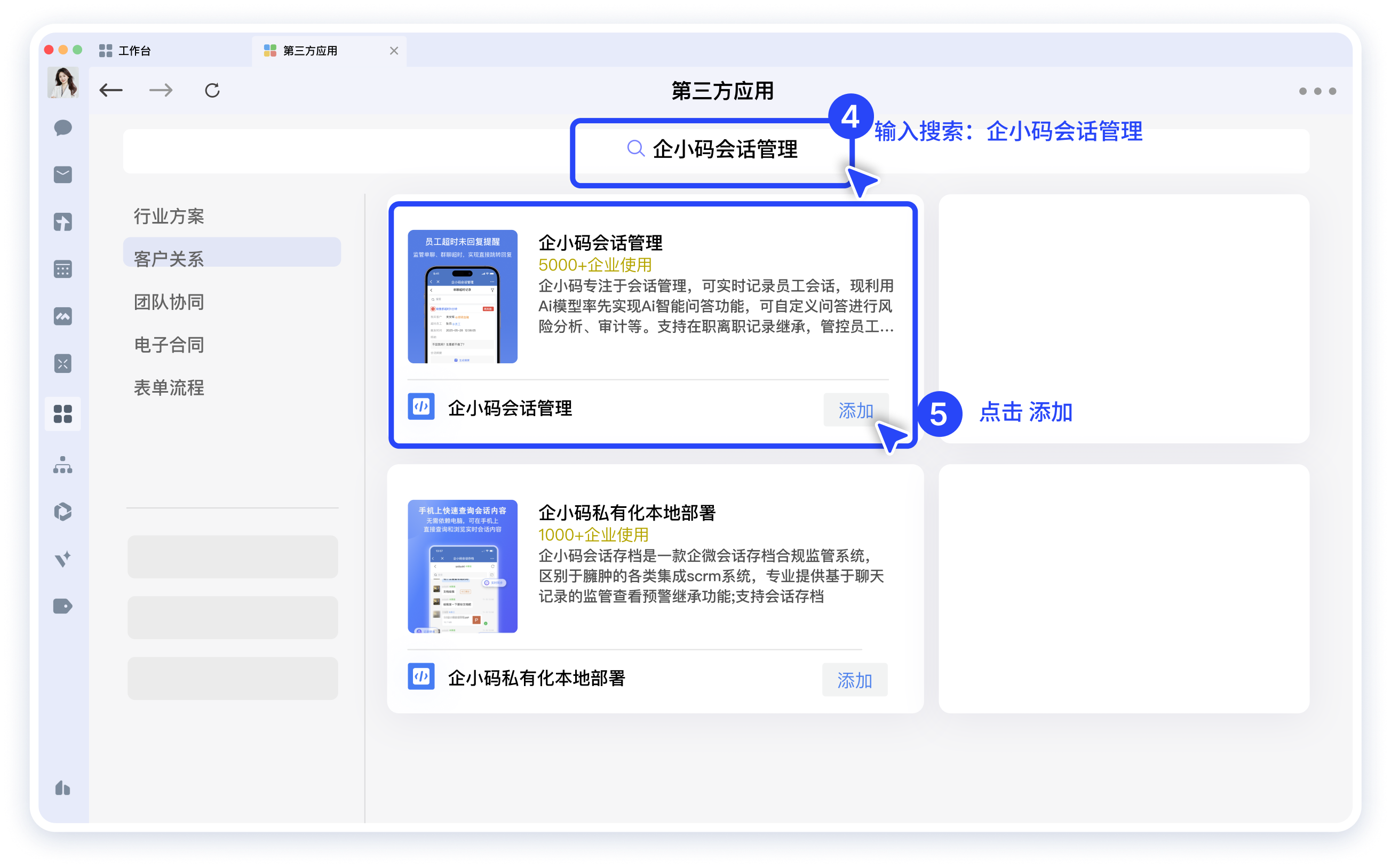Open the organization contacts hierarchy icon
This screenshot has width=1399, height=868.
coord(62,465)
